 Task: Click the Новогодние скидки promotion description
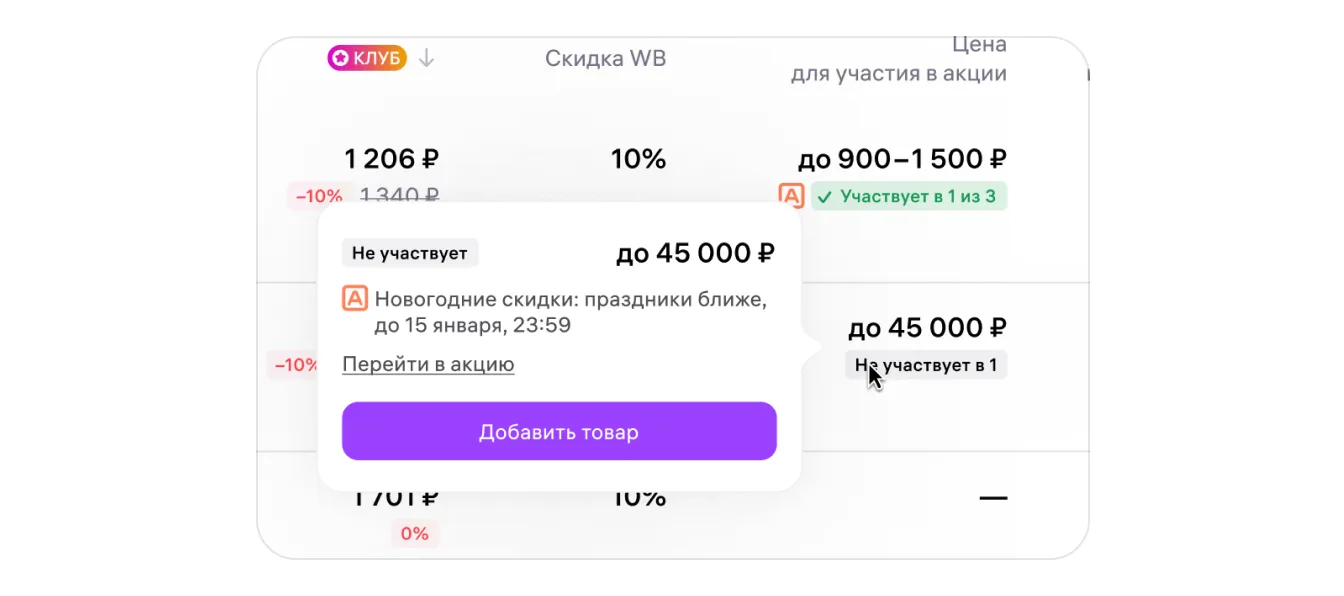[x=571, y=312]
